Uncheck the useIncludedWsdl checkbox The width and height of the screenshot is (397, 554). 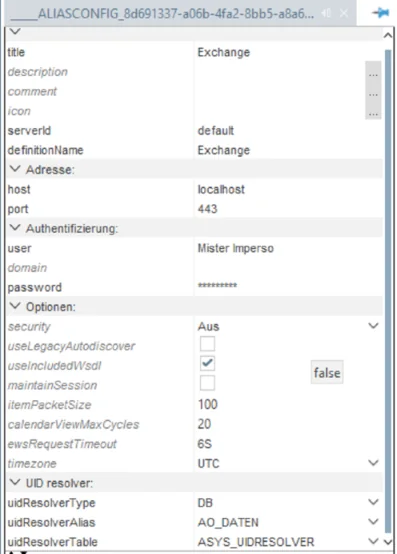[x=207, y=363]
